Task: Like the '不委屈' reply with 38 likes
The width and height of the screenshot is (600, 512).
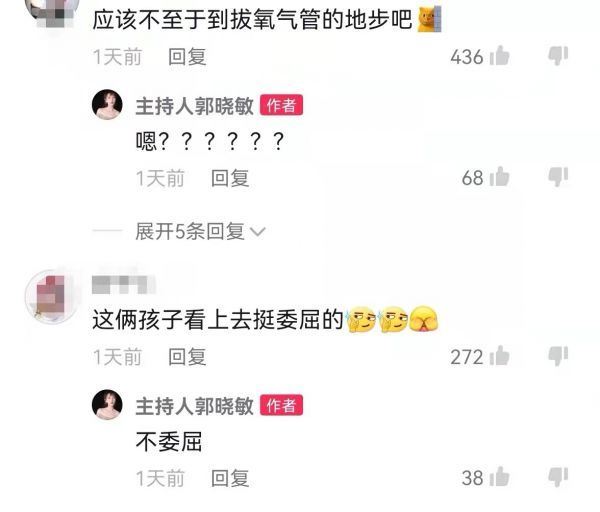Action: [499, 477]
